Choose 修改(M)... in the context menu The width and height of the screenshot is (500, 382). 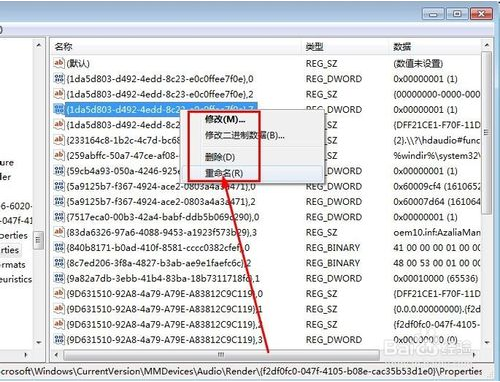pyautogui.click(x=225, y=119)
